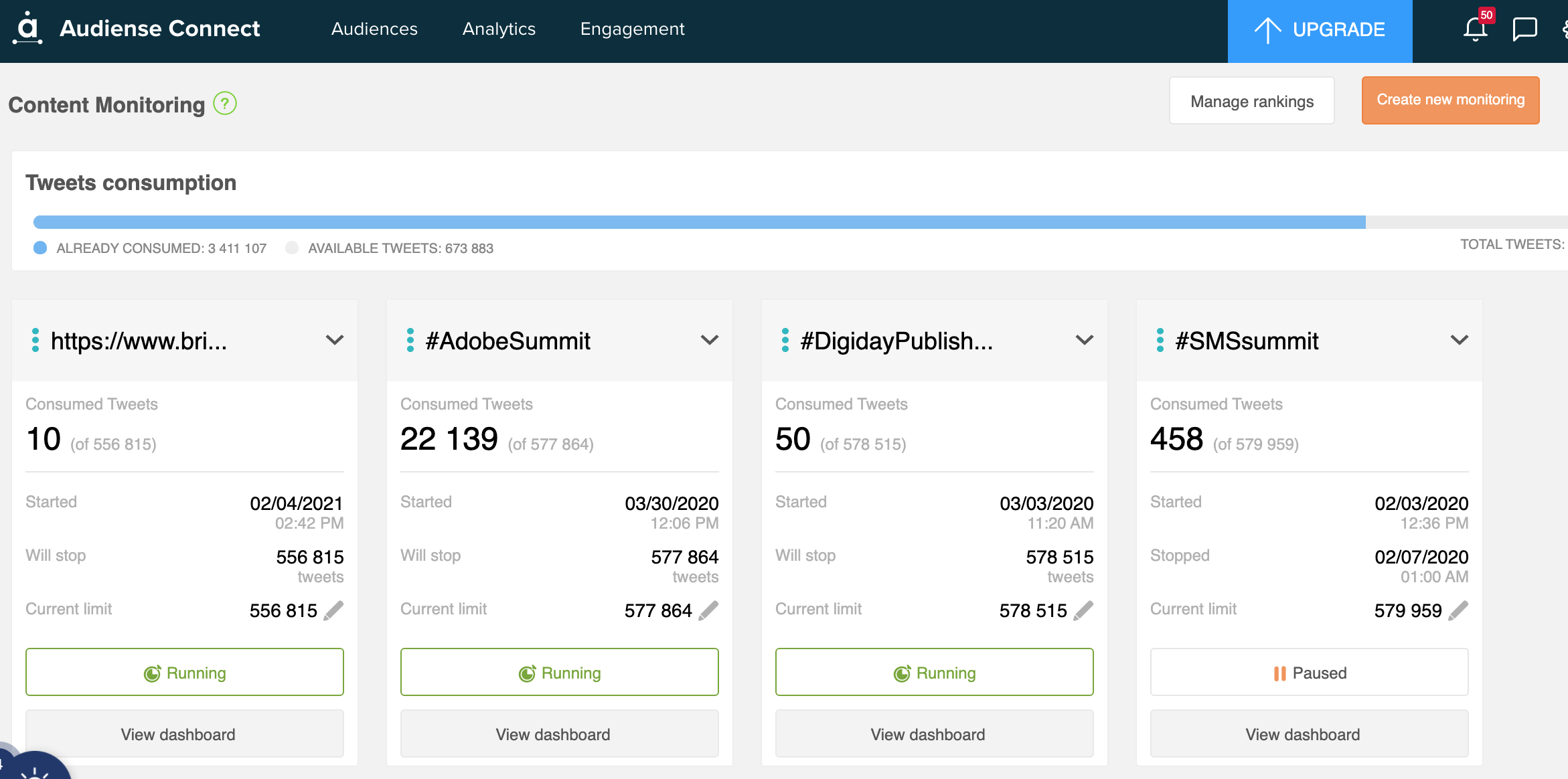Click the grey Available Tweets legend dot
The height and width of the screenshot is (779, 1568).
pos(292,248)
